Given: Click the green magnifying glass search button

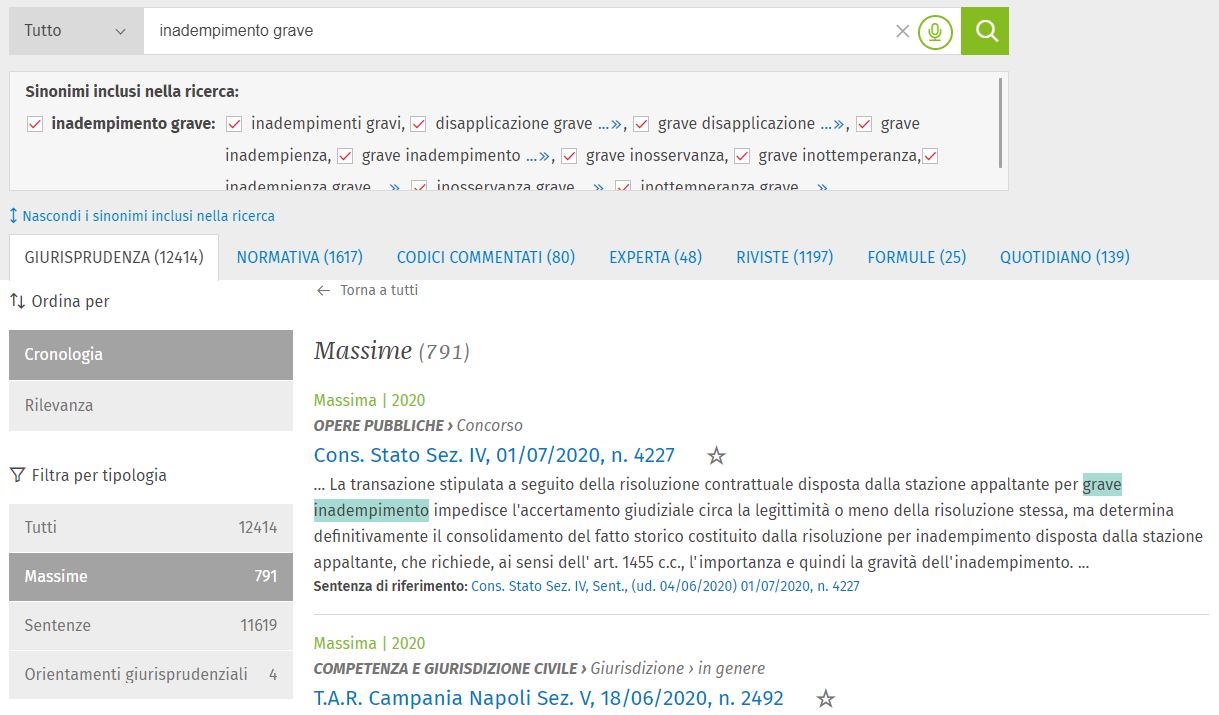Looking at the screenshot, I should [985, 31].
